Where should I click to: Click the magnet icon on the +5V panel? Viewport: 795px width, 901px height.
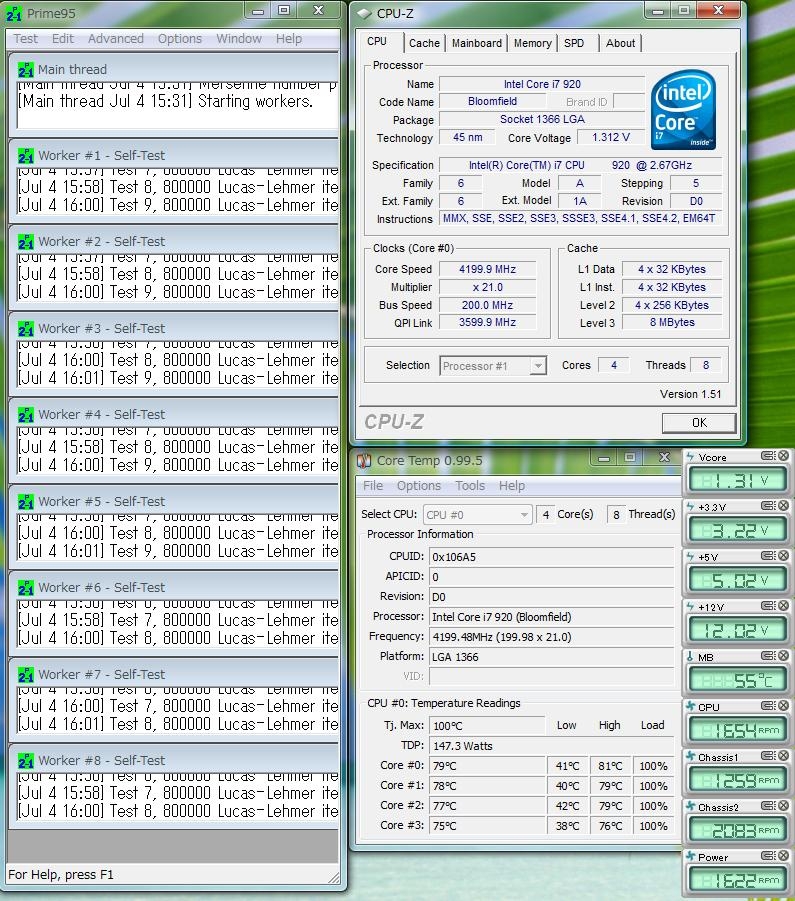pyautogui.click(x=769, y=556)
